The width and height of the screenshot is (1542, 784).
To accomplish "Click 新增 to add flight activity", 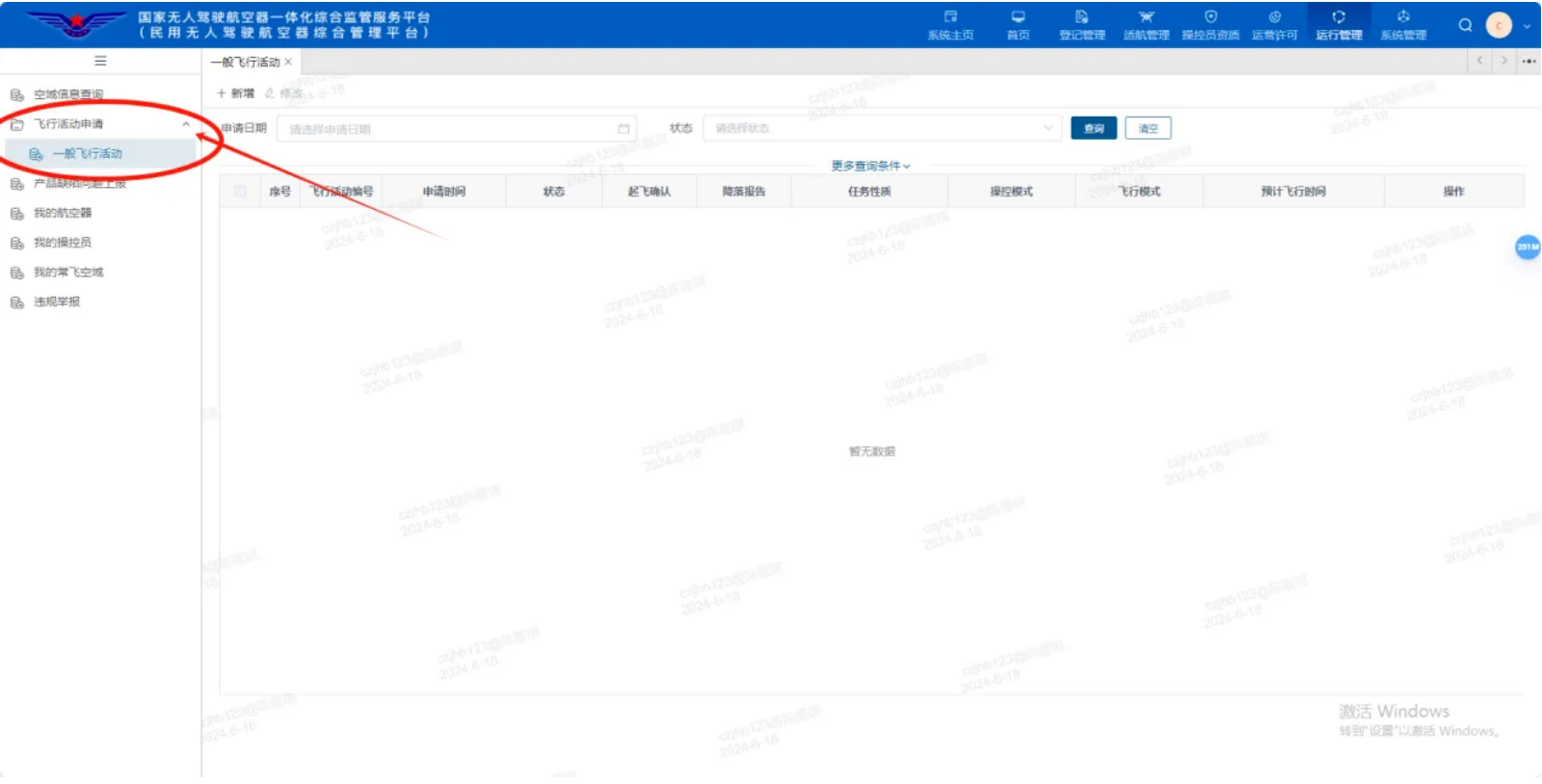I will [236, 93].
